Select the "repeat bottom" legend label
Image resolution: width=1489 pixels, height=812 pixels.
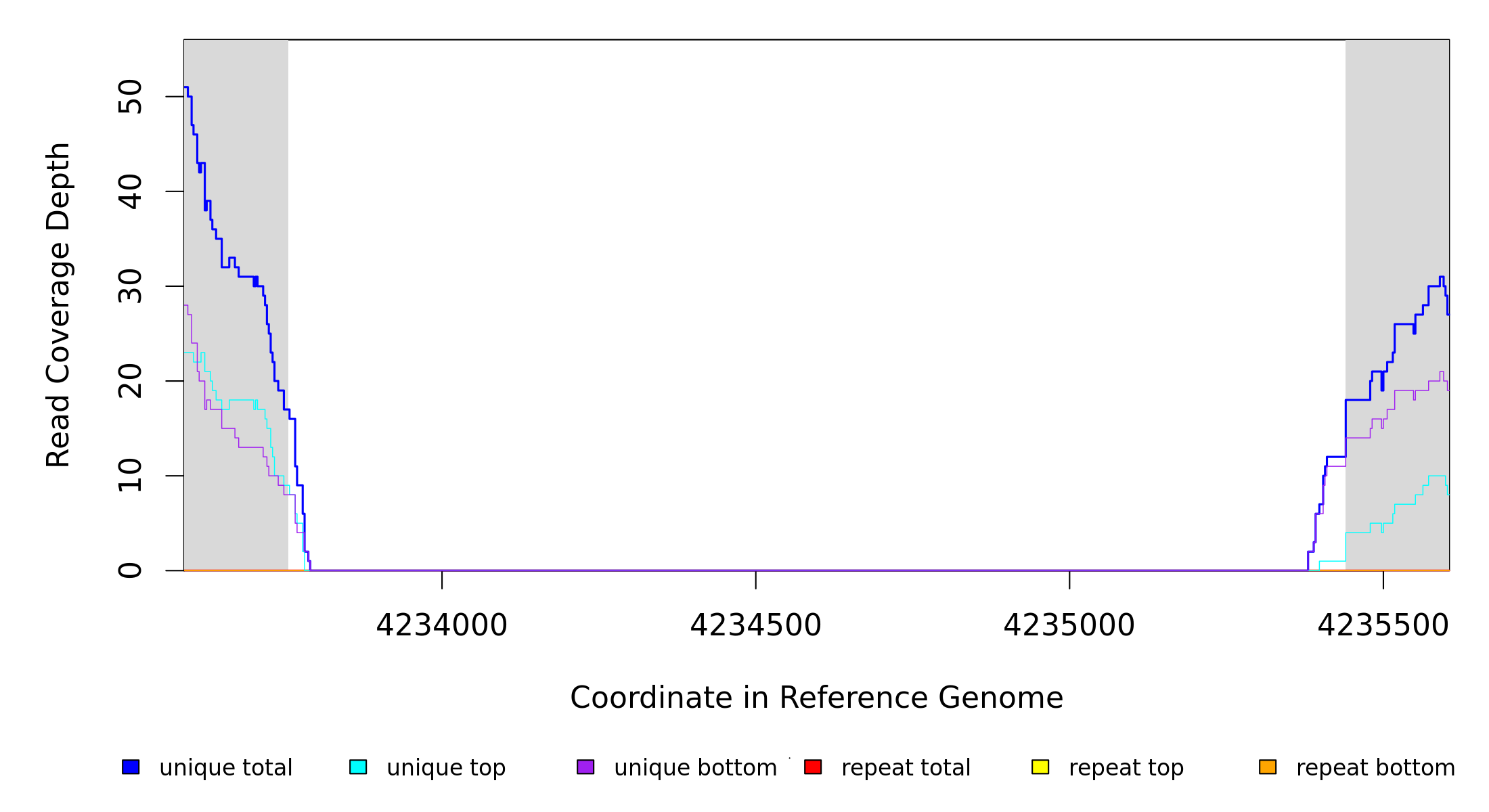click(x=1375, y=768)
